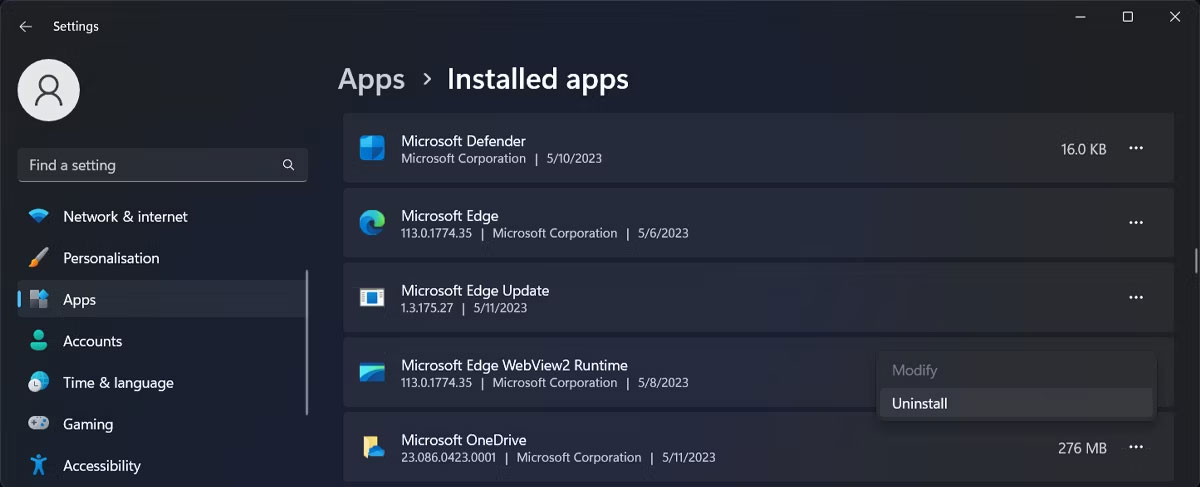Go to Network & internet settings
The image size is (1200, 487).
pyautogui.click(x=162, y=217)
